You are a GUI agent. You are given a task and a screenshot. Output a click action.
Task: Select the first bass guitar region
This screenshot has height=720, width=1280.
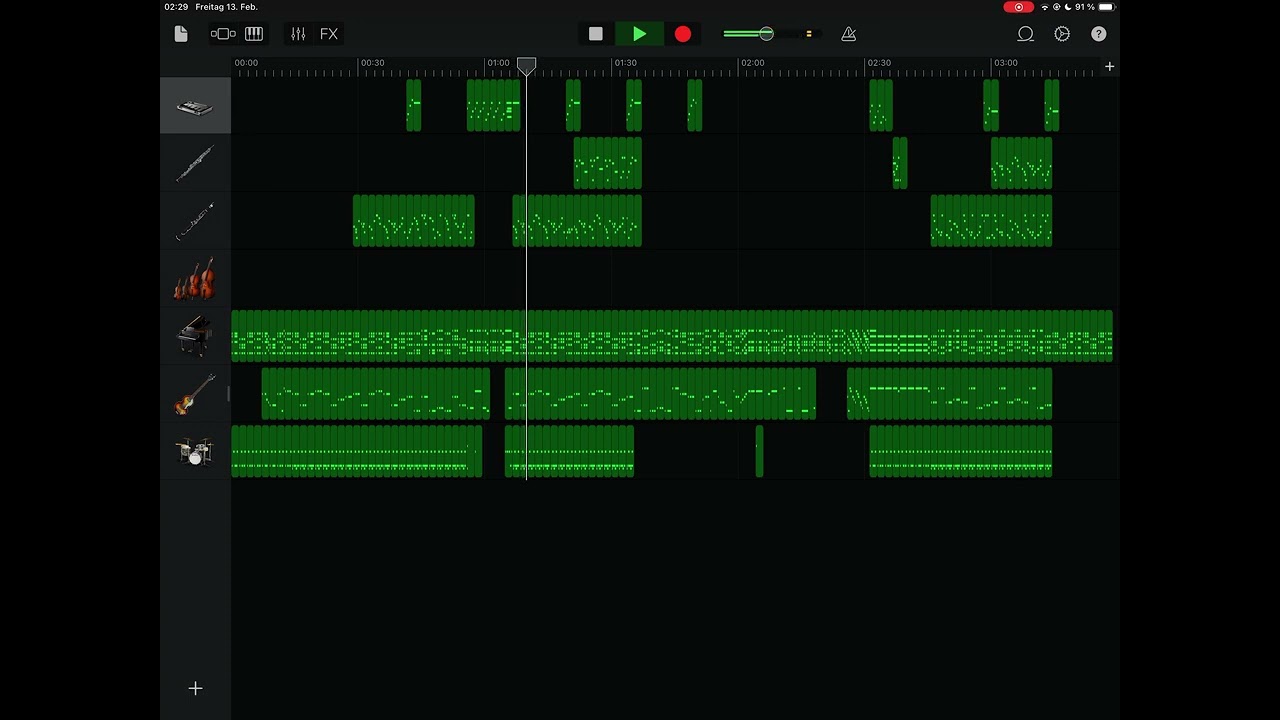click(376, 393)
